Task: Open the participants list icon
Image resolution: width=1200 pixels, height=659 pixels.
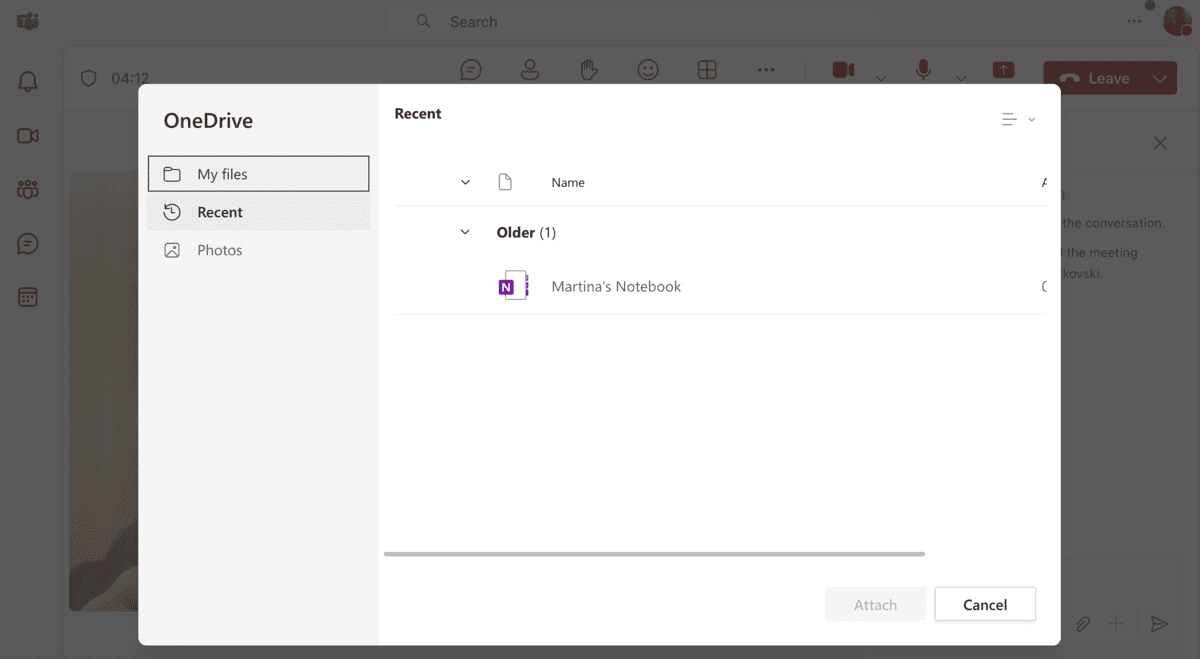Action: pos(530,69)
